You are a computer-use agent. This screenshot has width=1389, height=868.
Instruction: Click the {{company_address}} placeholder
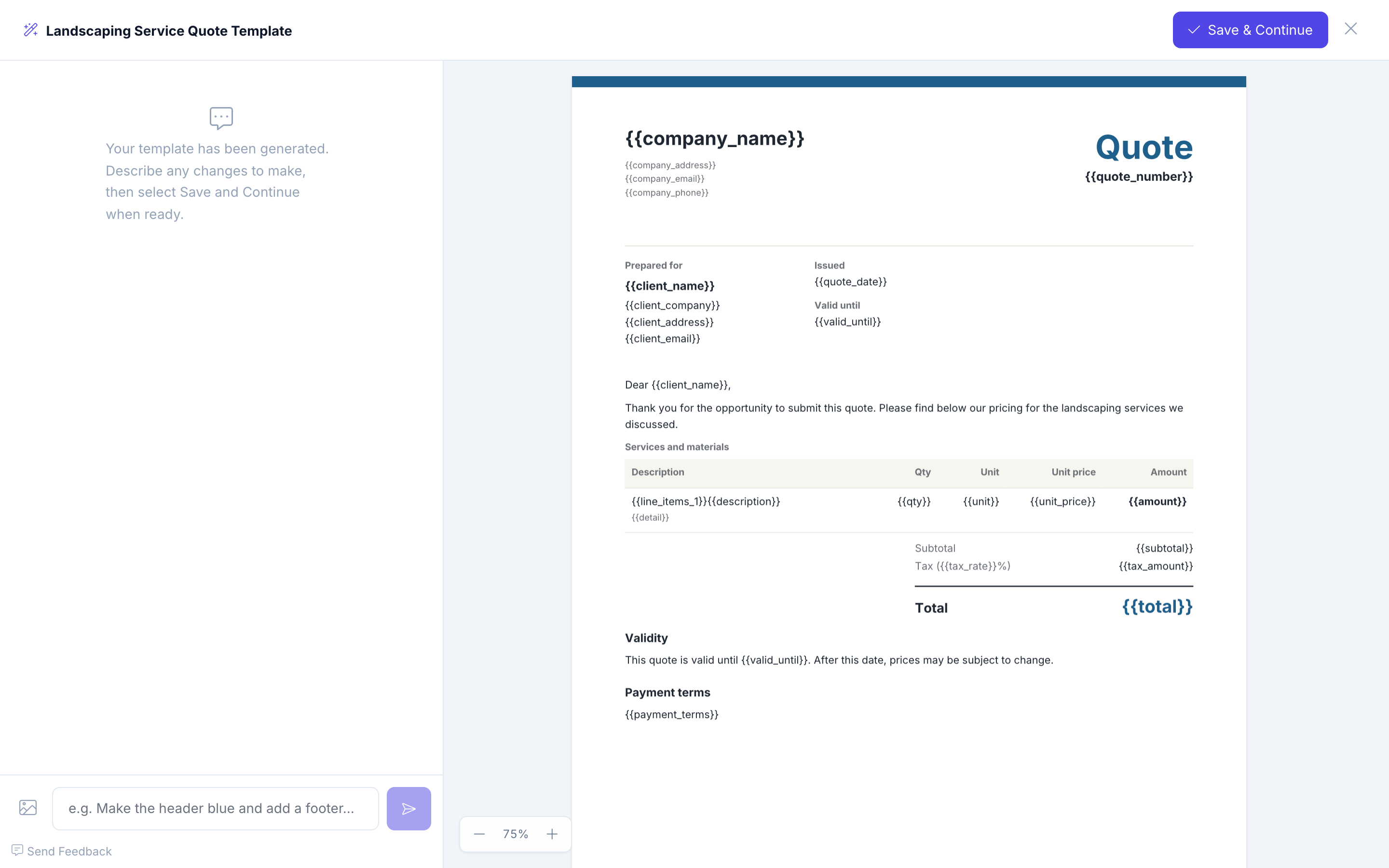[x=670, y=165]
